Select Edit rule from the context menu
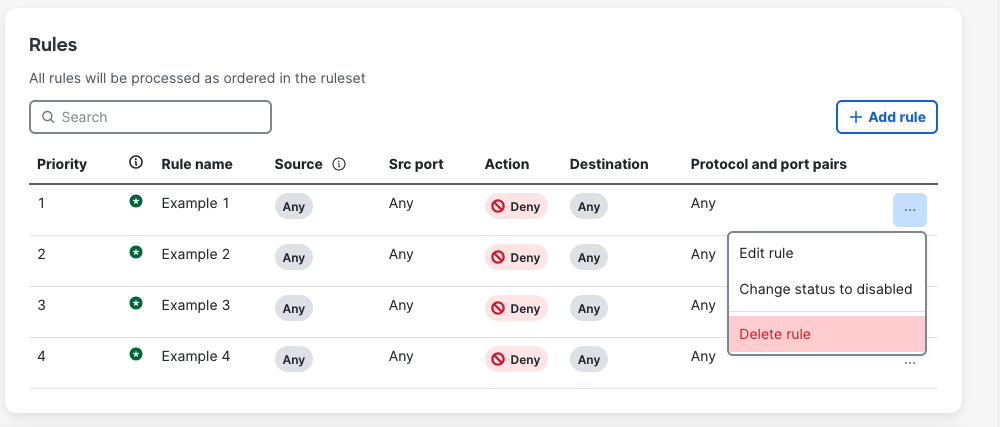Screen dimensions: 1000x427 tap(766, 253)
